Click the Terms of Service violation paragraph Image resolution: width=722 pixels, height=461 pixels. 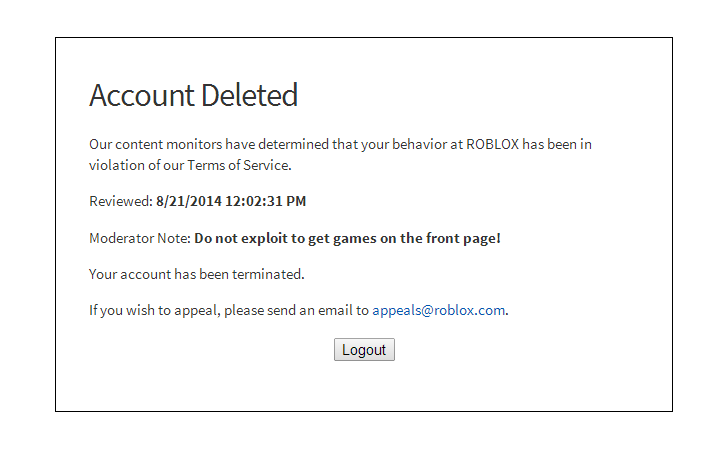[x=340, y=155]
